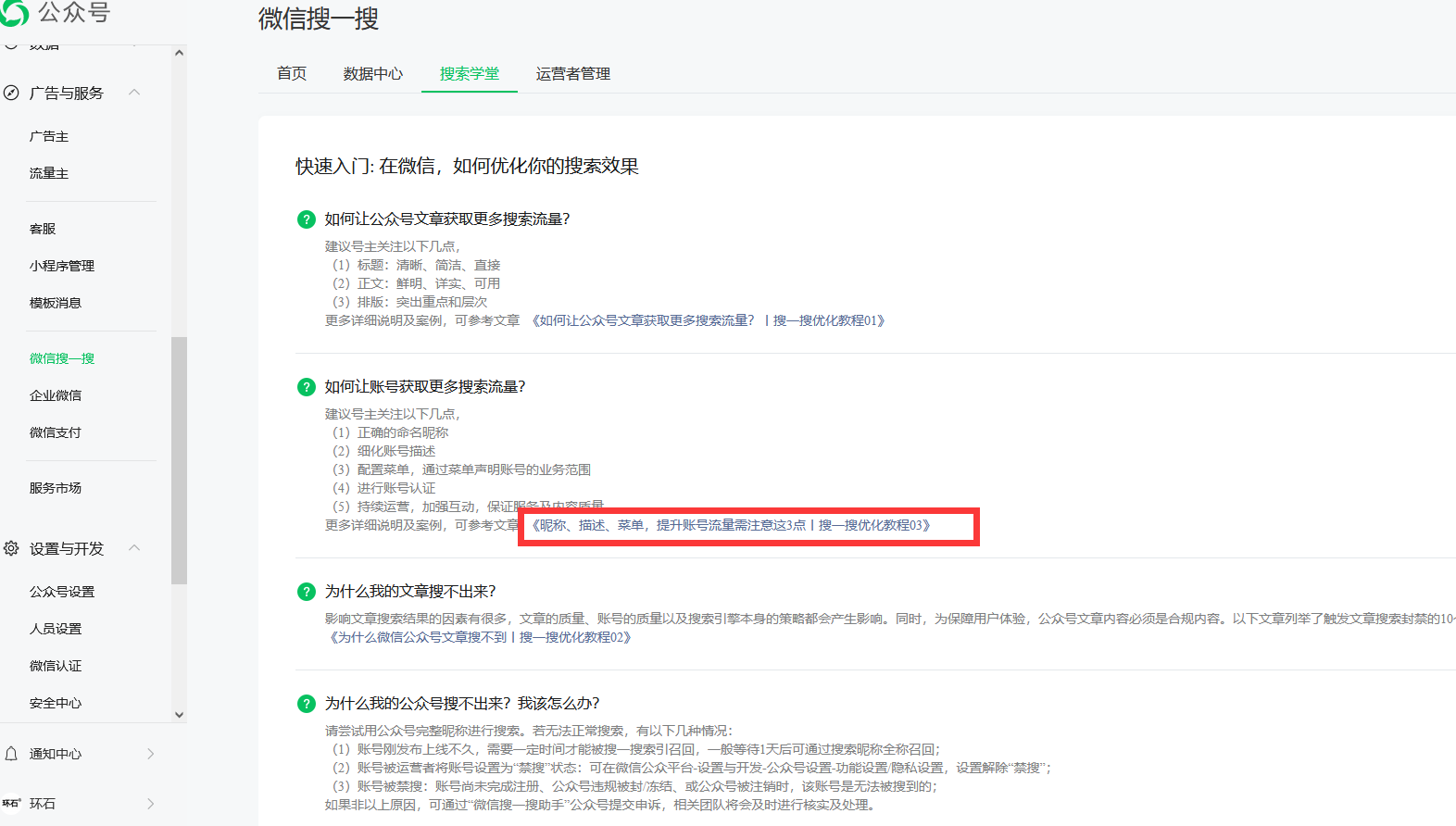
Task: Open 公众号设置 in the sidebar
Action: point(62,592)
